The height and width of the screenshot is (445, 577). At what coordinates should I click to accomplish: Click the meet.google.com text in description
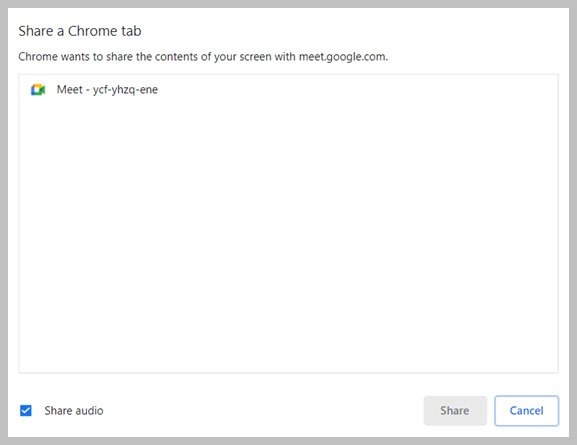coord(343,57)
